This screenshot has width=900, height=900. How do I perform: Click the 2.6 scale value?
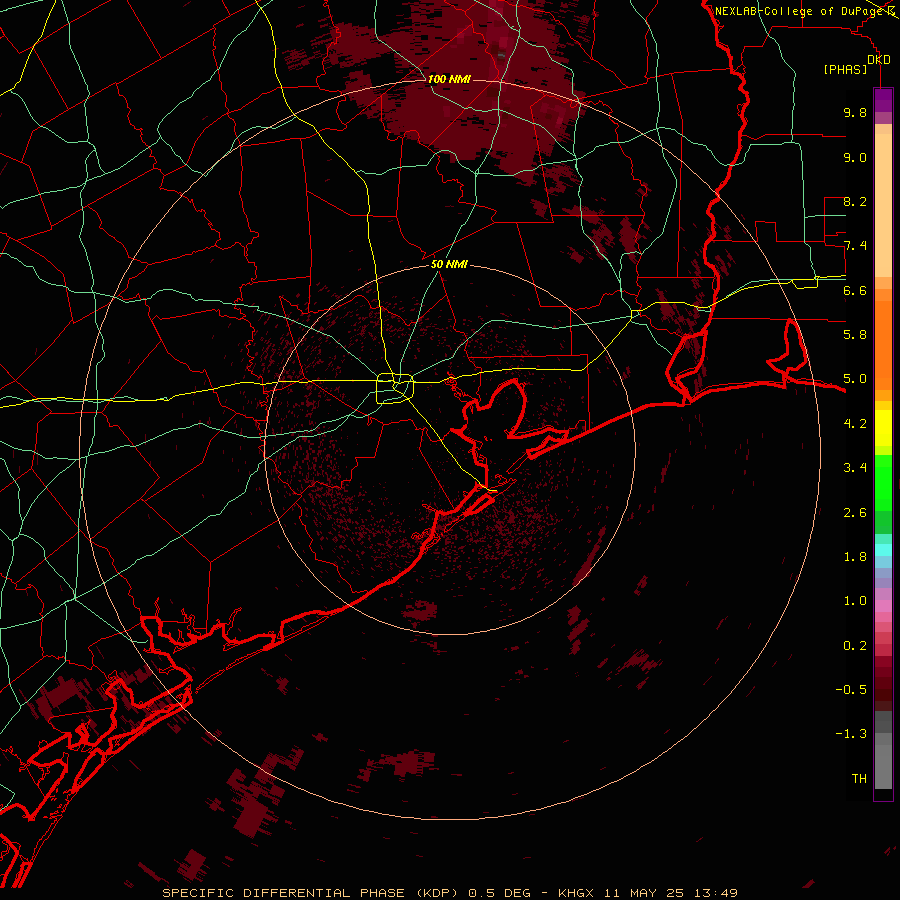pos(855,513)
